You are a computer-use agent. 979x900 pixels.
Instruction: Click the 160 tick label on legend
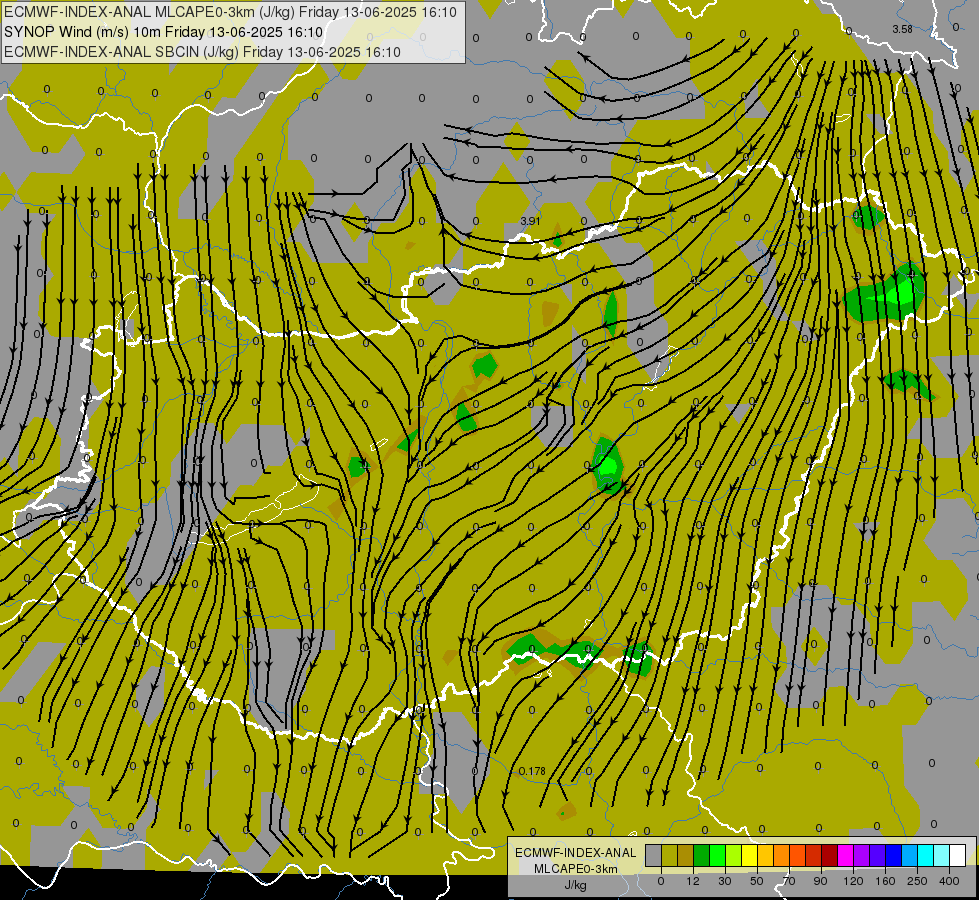885,881
